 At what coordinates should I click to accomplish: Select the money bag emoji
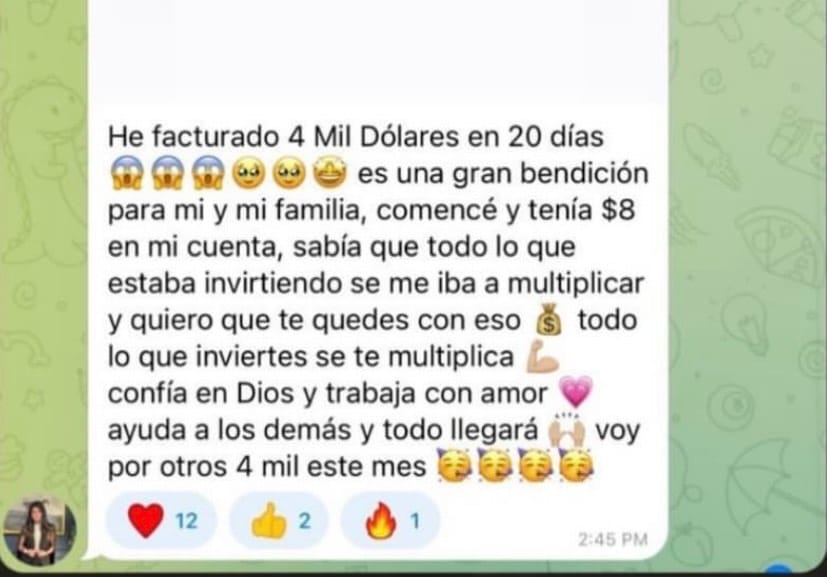click(x=549, y=320)
